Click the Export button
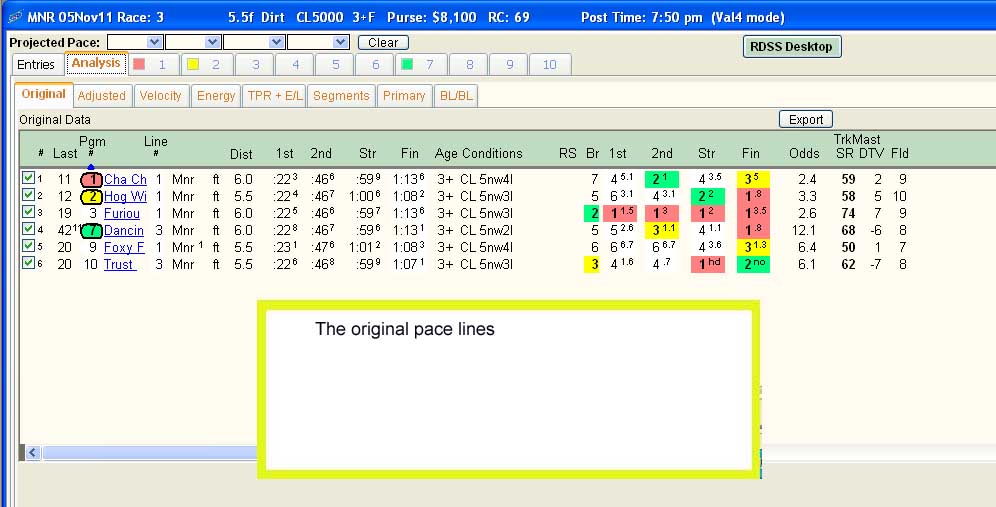 click(x=806, y=119)
